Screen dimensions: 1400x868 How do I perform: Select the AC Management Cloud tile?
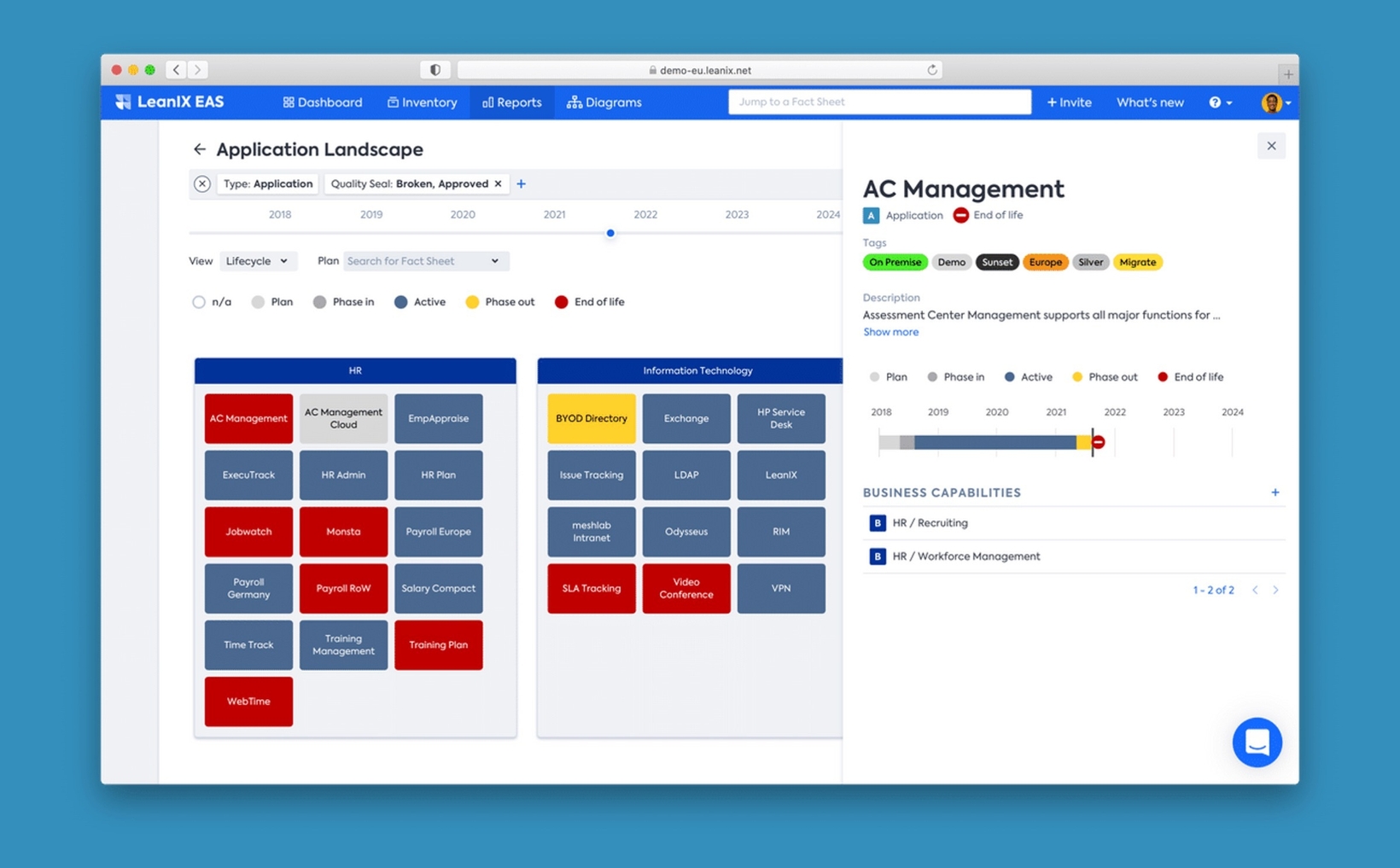pyautogui.click(x=343, y=418)
